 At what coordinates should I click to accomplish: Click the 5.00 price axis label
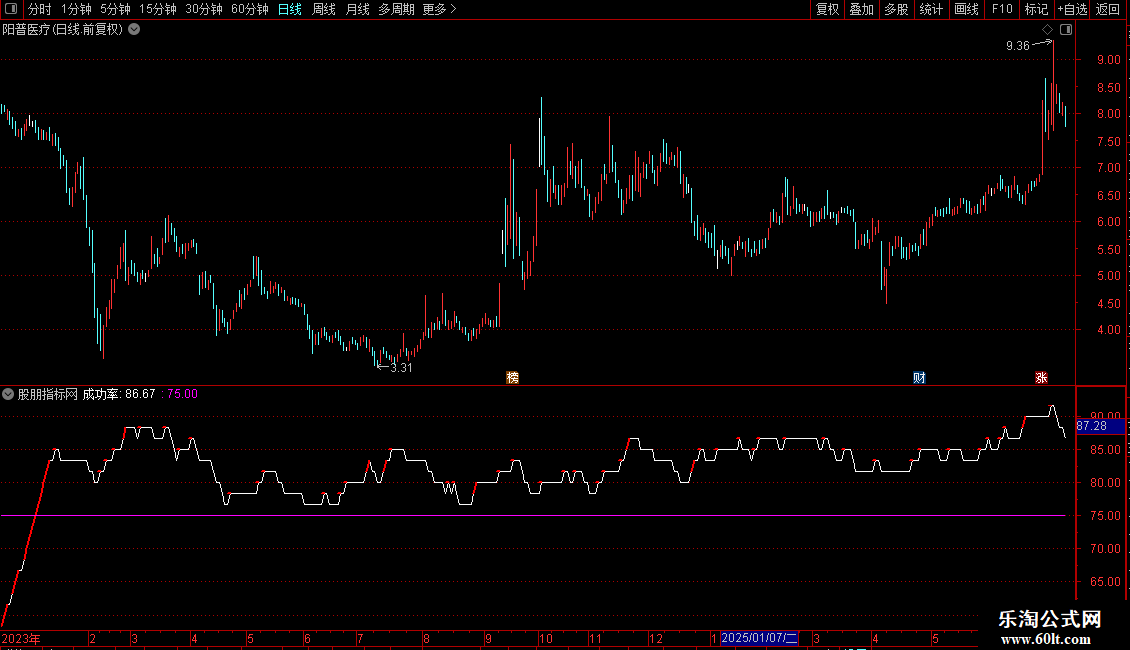(x=1108, y=276)
